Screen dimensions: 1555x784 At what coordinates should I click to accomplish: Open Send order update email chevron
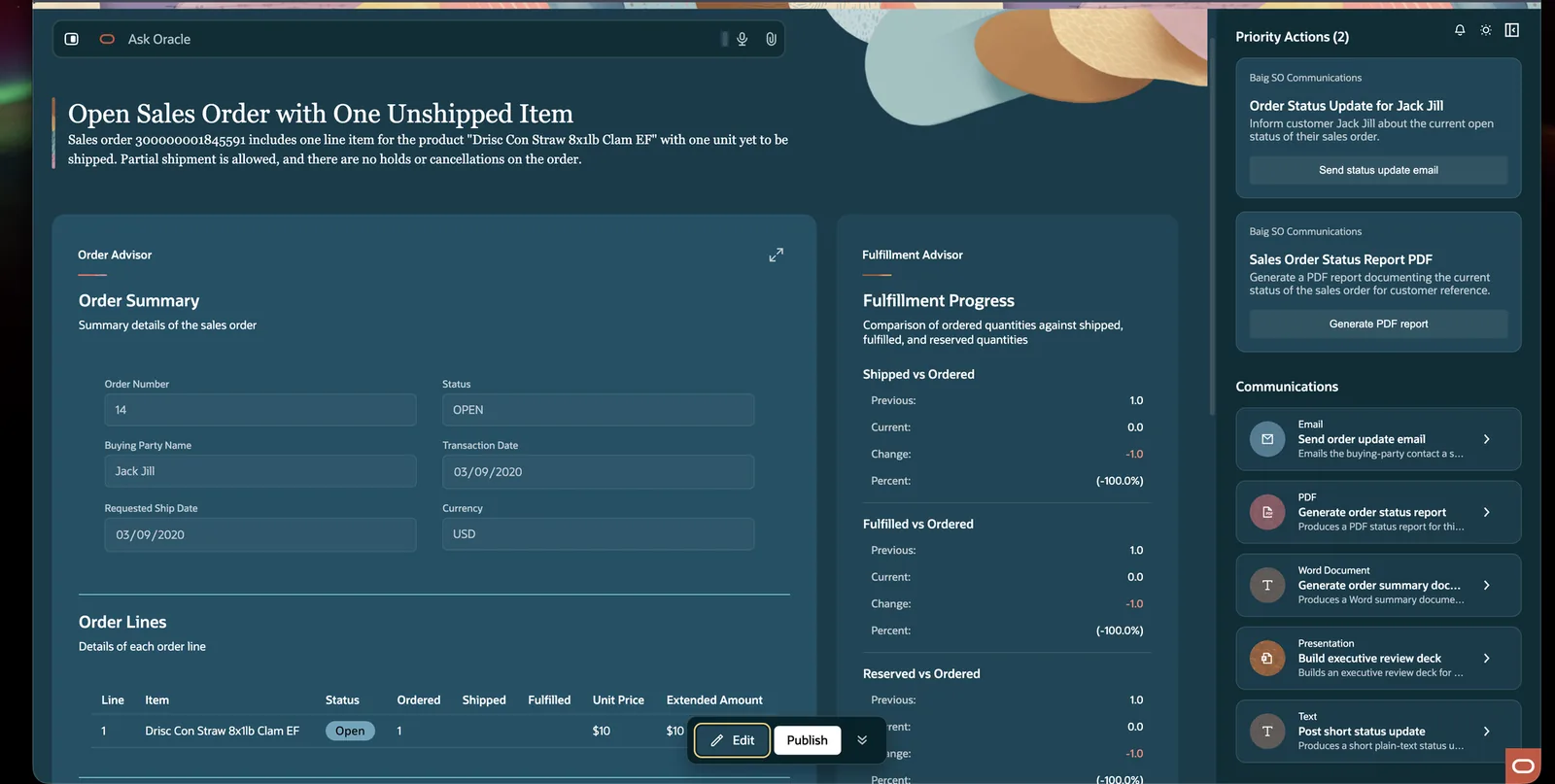click(1487, 439)
